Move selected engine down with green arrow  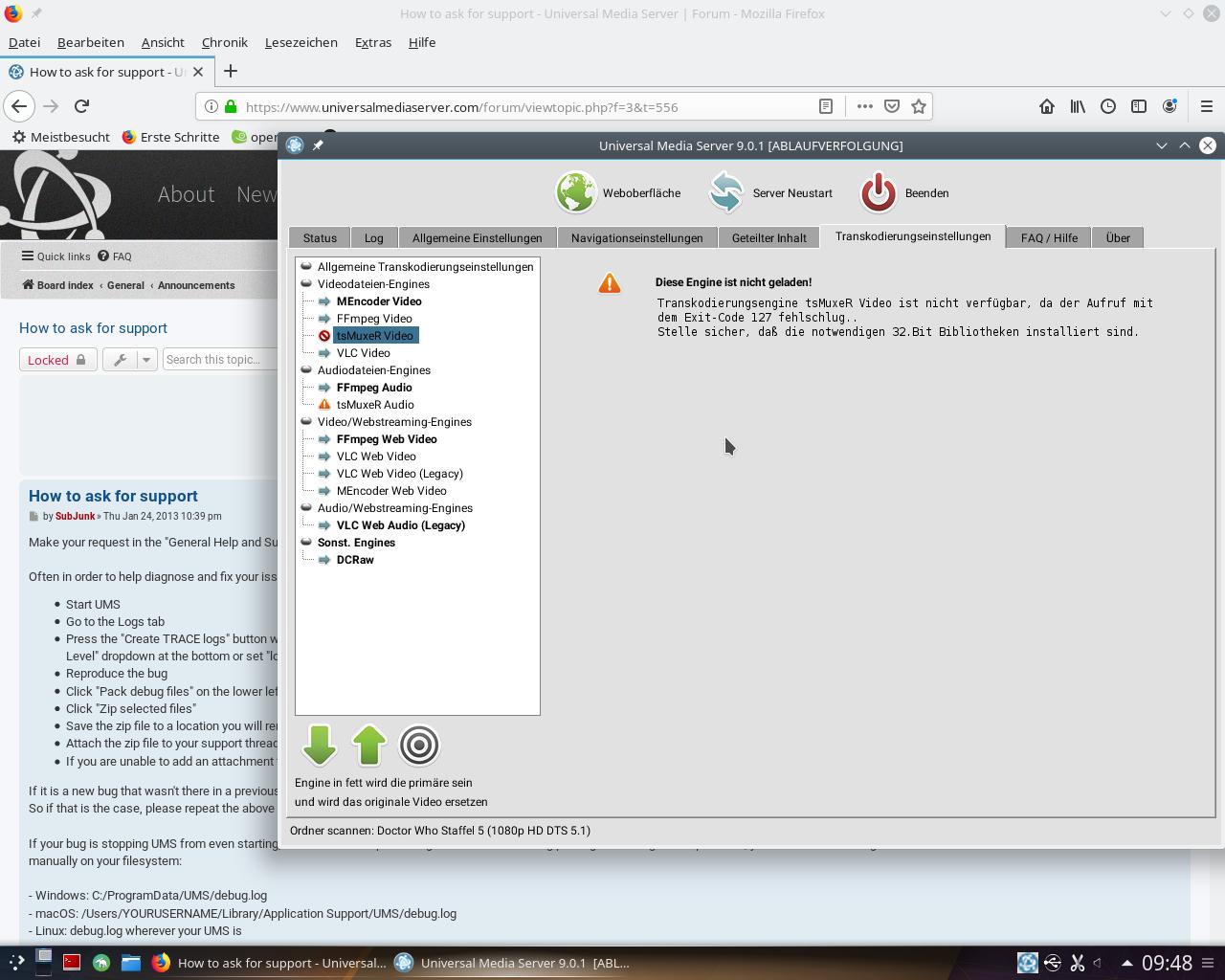point(320,746)
